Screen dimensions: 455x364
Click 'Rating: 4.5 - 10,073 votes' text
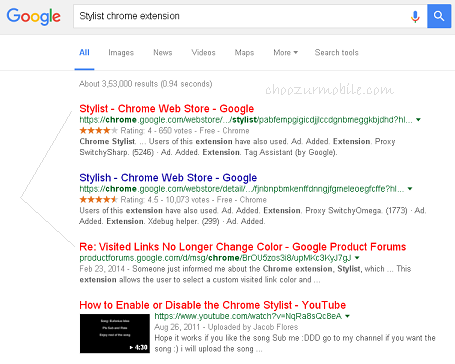(x=165, y=200)
